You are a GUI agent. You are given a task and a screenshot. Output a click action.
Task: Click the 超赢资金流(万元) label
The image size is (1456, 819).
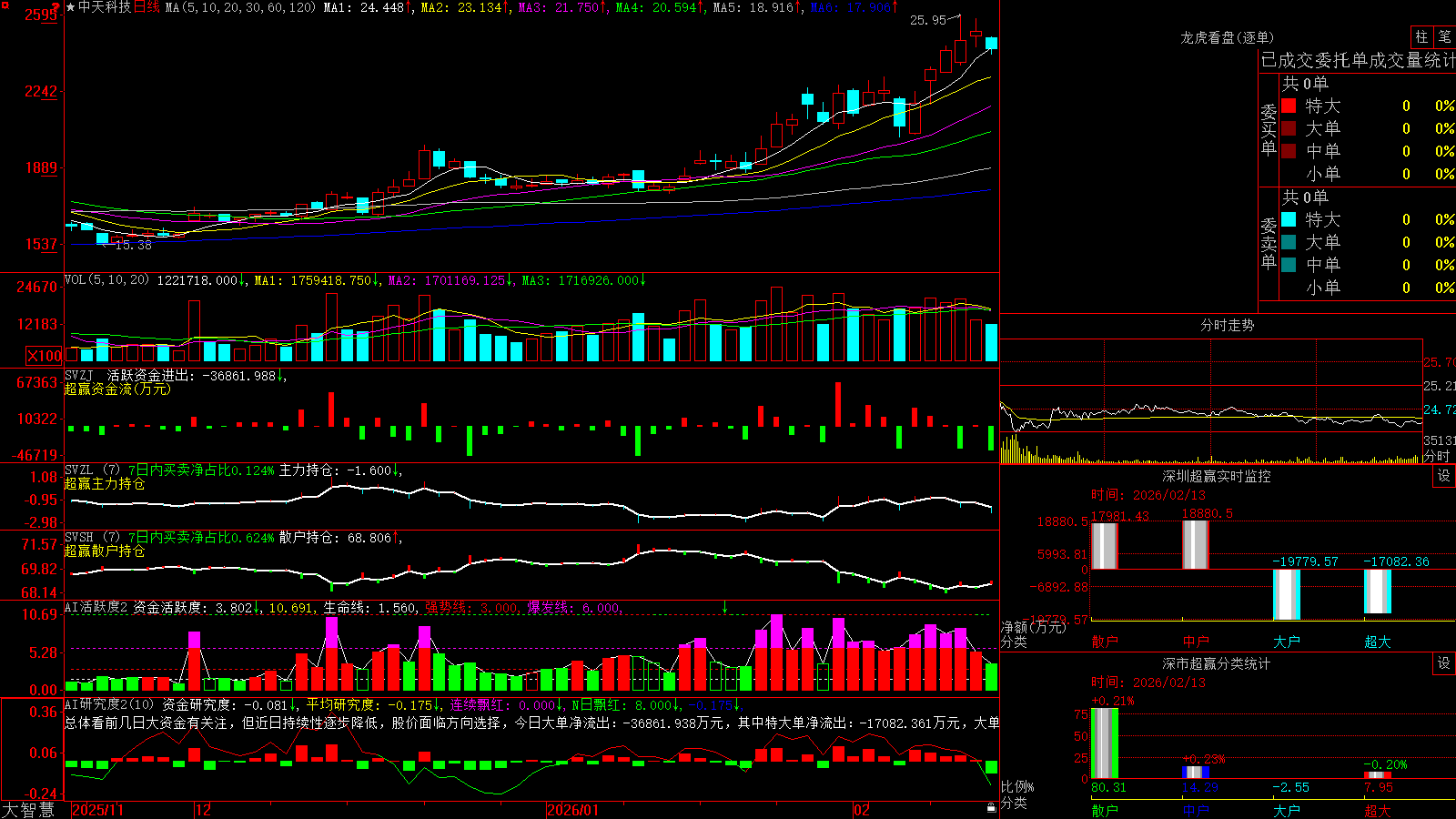117,389
